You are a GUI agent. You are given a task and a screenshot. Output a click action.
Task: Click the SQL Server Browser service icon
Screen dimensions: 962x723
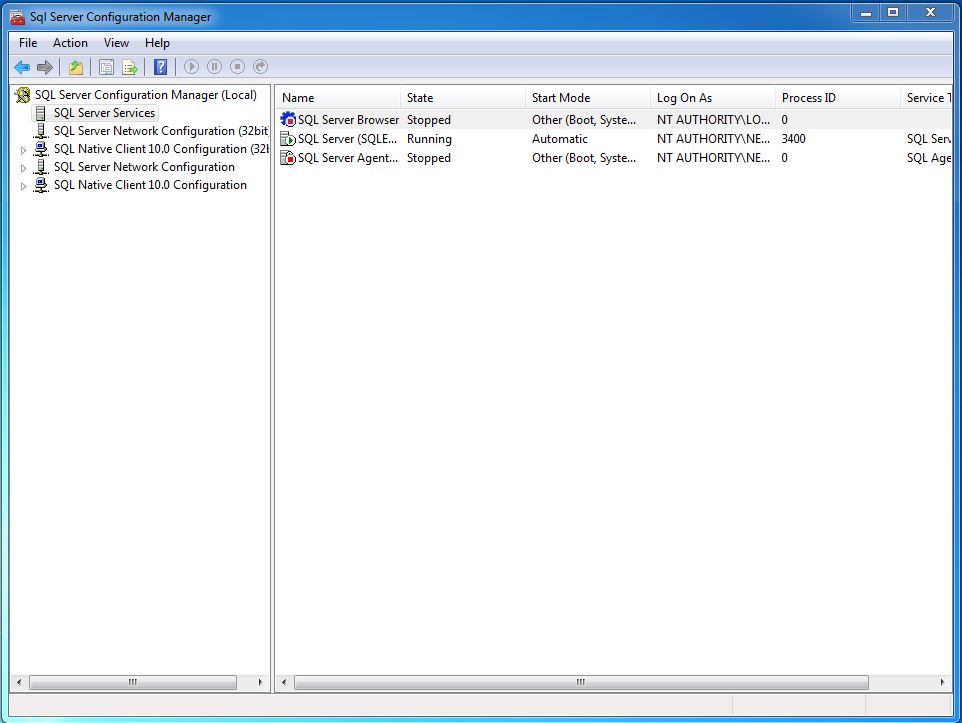pos(288,120)
